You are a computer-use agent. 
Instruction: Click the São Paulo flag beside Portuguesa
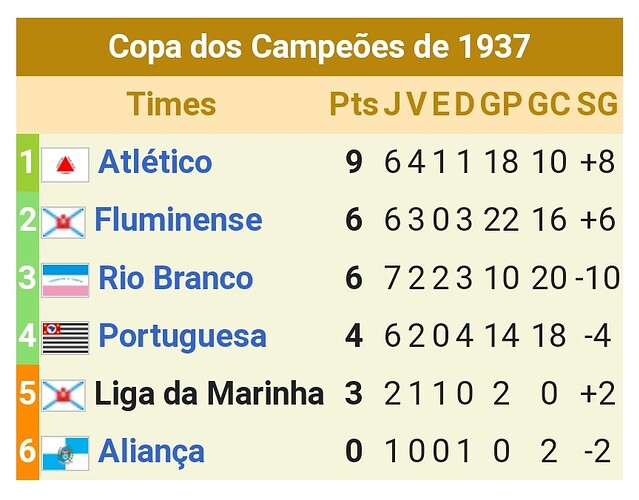click(x=65, y=338)
